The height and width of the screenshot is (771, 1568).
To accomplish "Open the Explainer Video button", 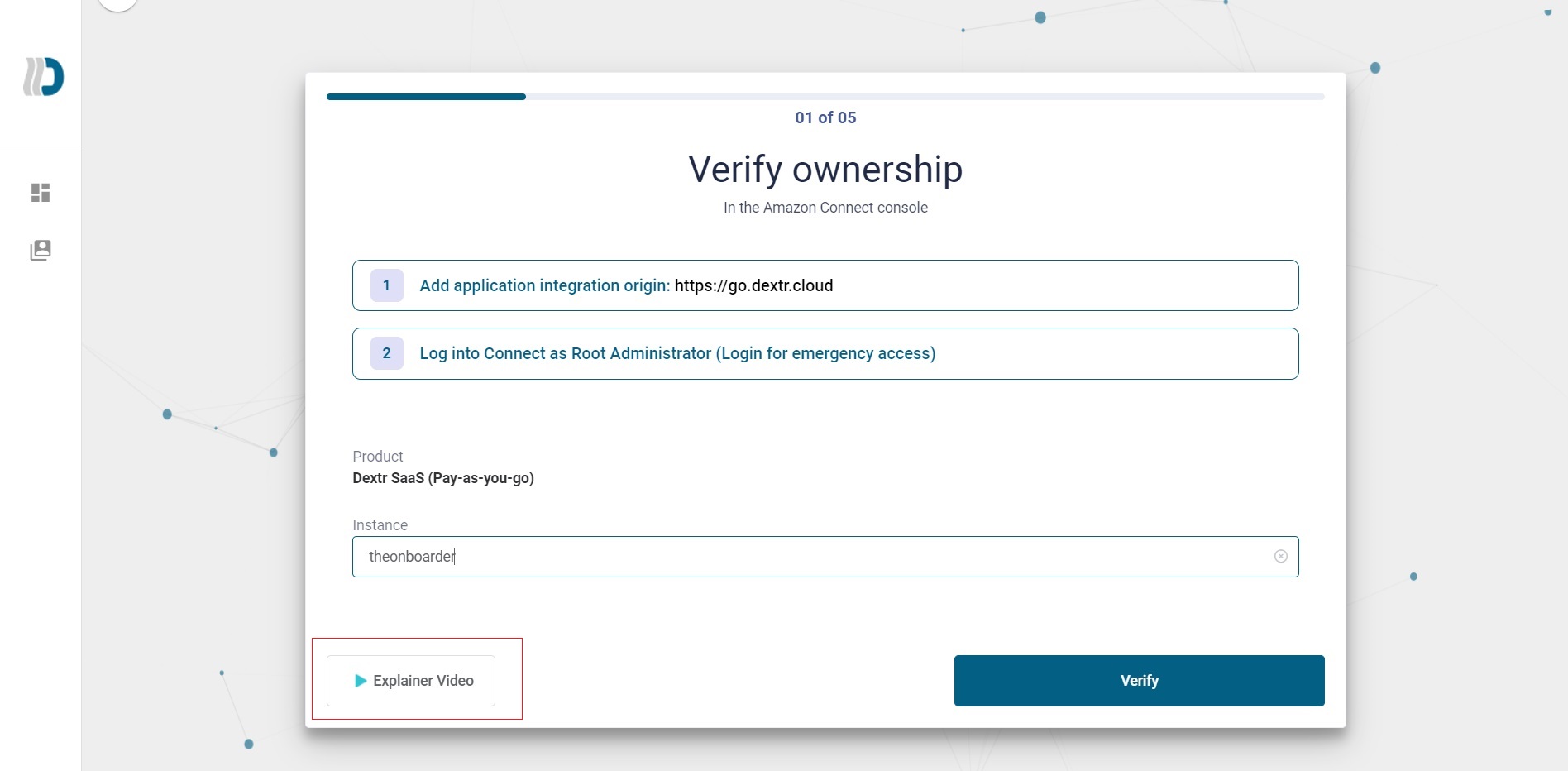I will [x=411, y=681].
